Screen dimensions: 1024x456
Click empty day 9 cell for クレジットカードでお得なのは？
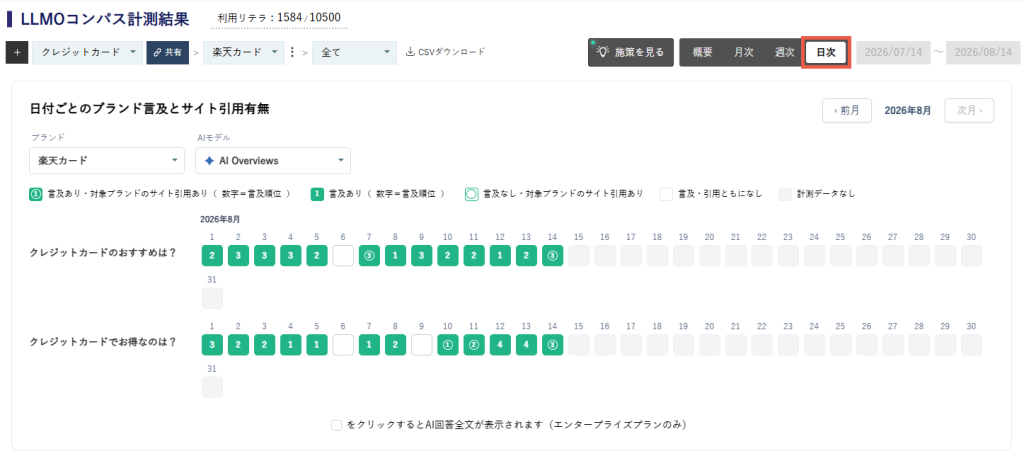click(x=421, y=344)
